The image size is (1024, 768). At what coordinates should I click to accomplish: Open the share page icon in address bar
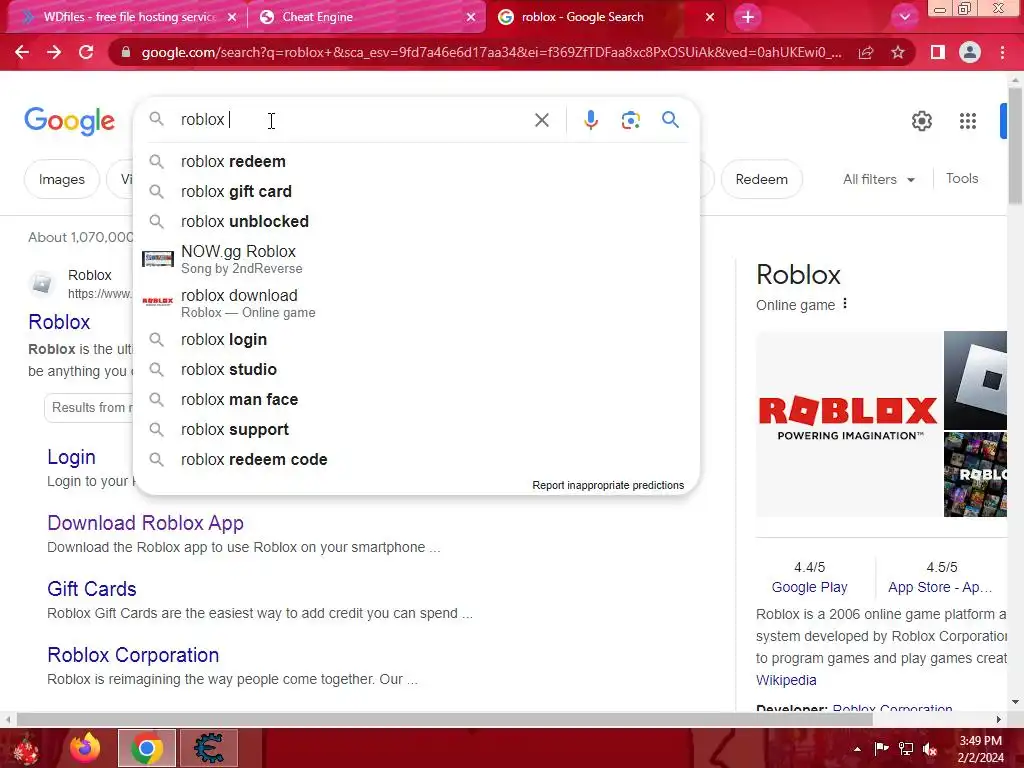[x=866, y=52]
